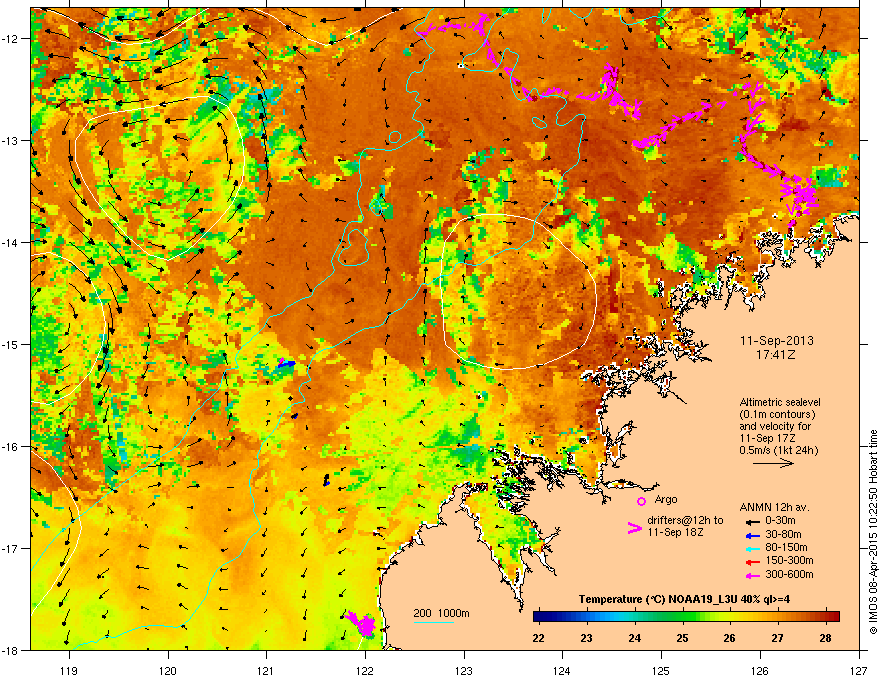Click the colorbar tick label '22'

point(539,638)
